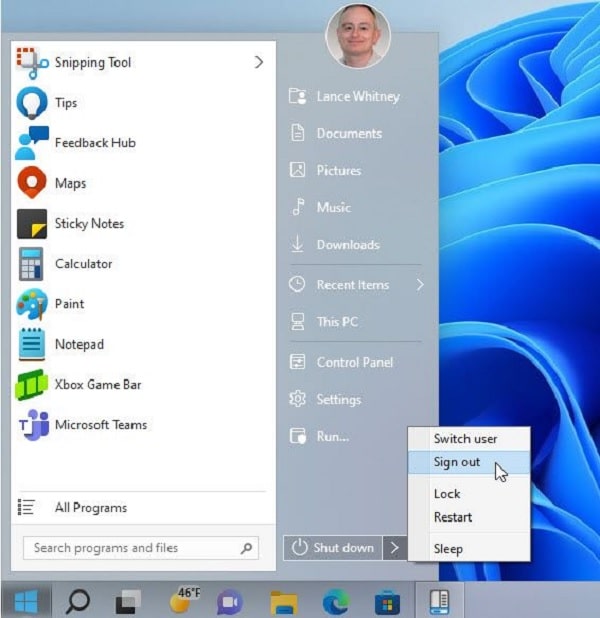Image resolution: width=600 pixels, height=618 pixels.
Task: Open File Explorer from the taskbar
Action: pyautogui.click(x=284, y=602)
